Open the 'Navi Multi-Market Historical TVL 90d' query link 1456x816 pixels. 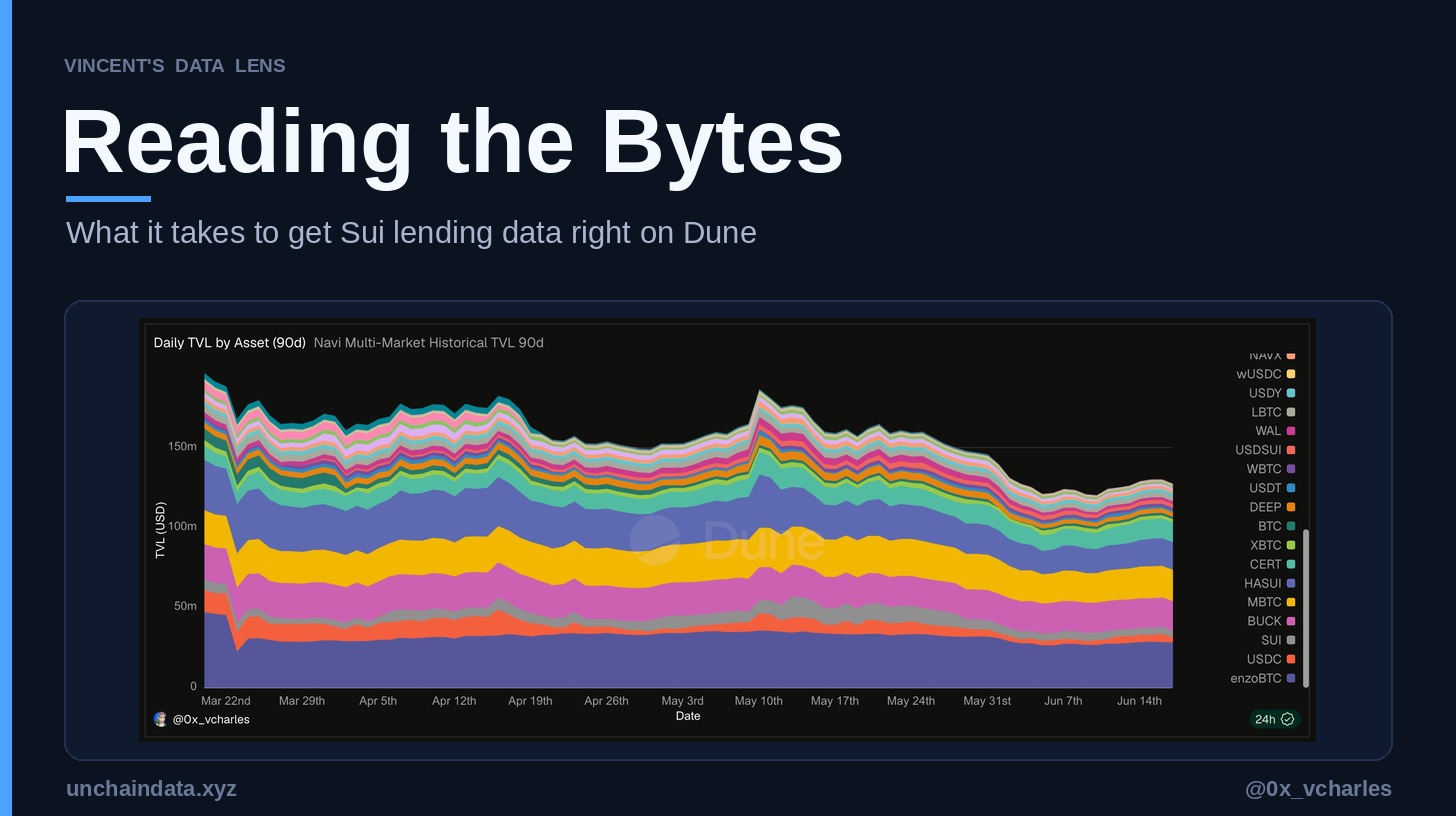click(x=429, y=342)
